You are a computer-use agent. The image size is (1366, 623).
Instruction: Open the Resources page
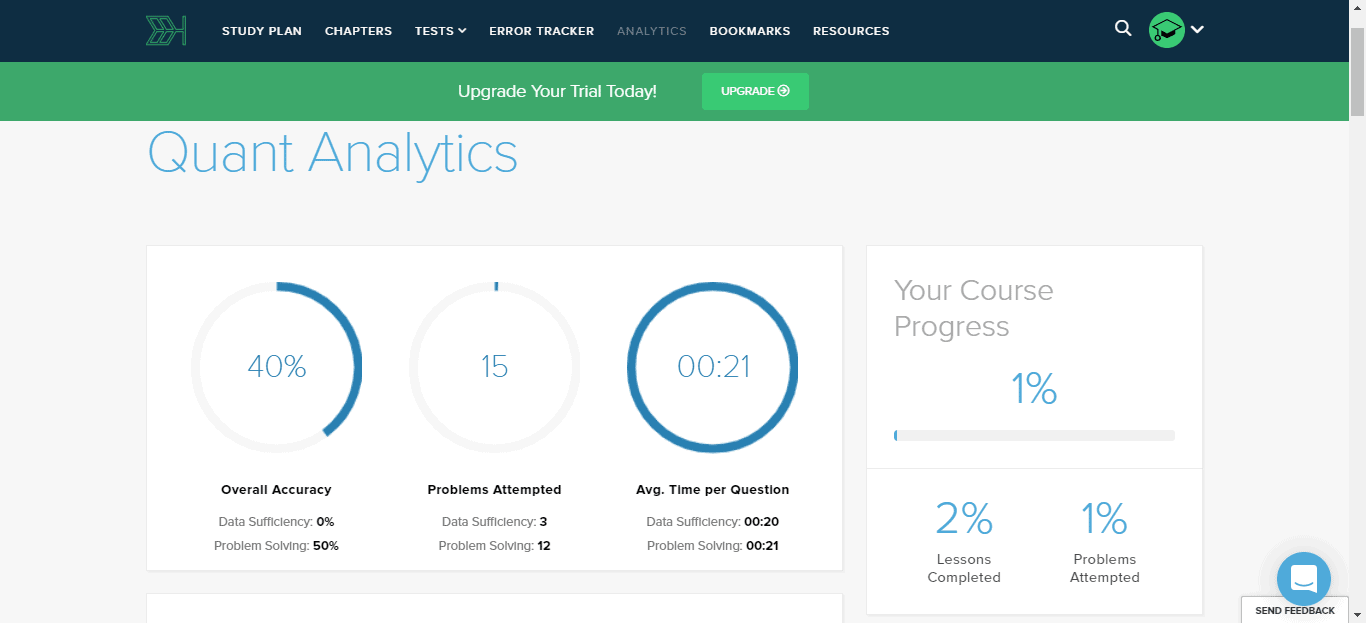tap(850, 31)
